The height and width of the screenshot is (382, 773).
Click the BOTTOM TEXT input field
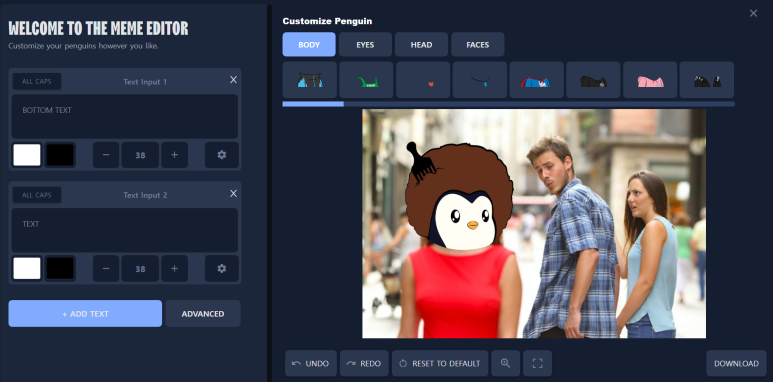[x=125, y=116]
